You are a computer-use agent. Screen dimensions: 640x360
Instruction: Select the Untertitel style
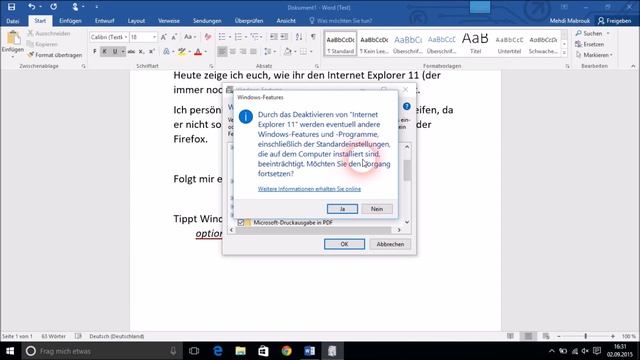[x=509, y=43]
